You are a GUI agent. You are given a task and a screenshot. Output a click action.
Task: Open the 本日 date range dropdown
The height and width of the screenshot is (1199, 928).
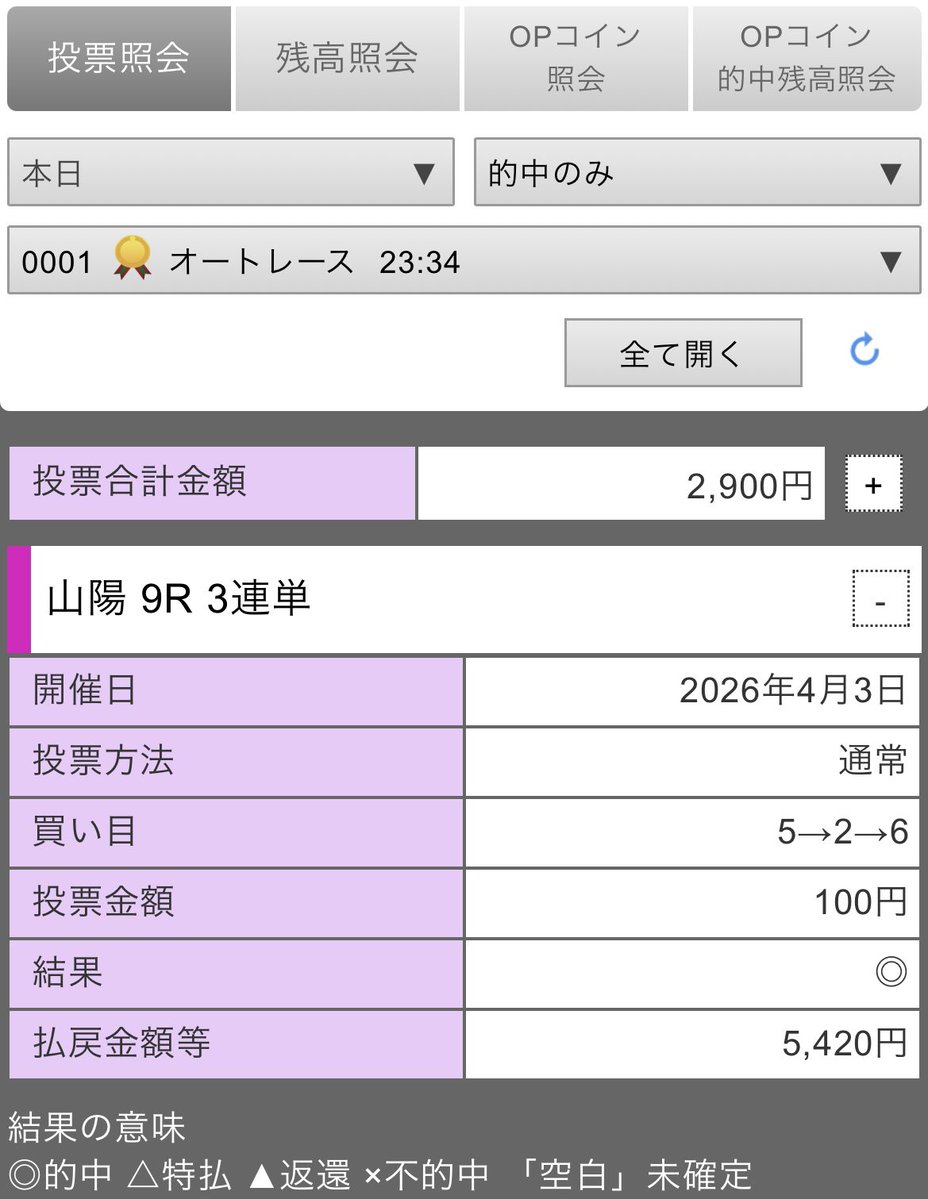(x=230, y=173)
